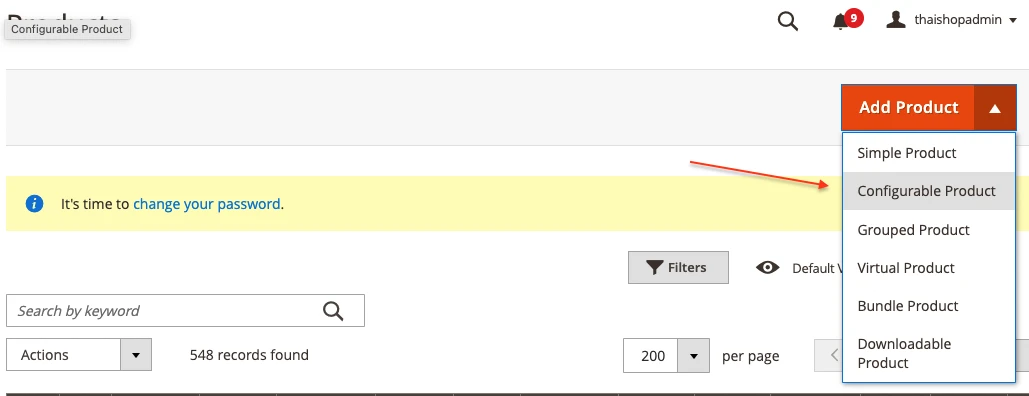Follow the change your password link

pos(207,204)
